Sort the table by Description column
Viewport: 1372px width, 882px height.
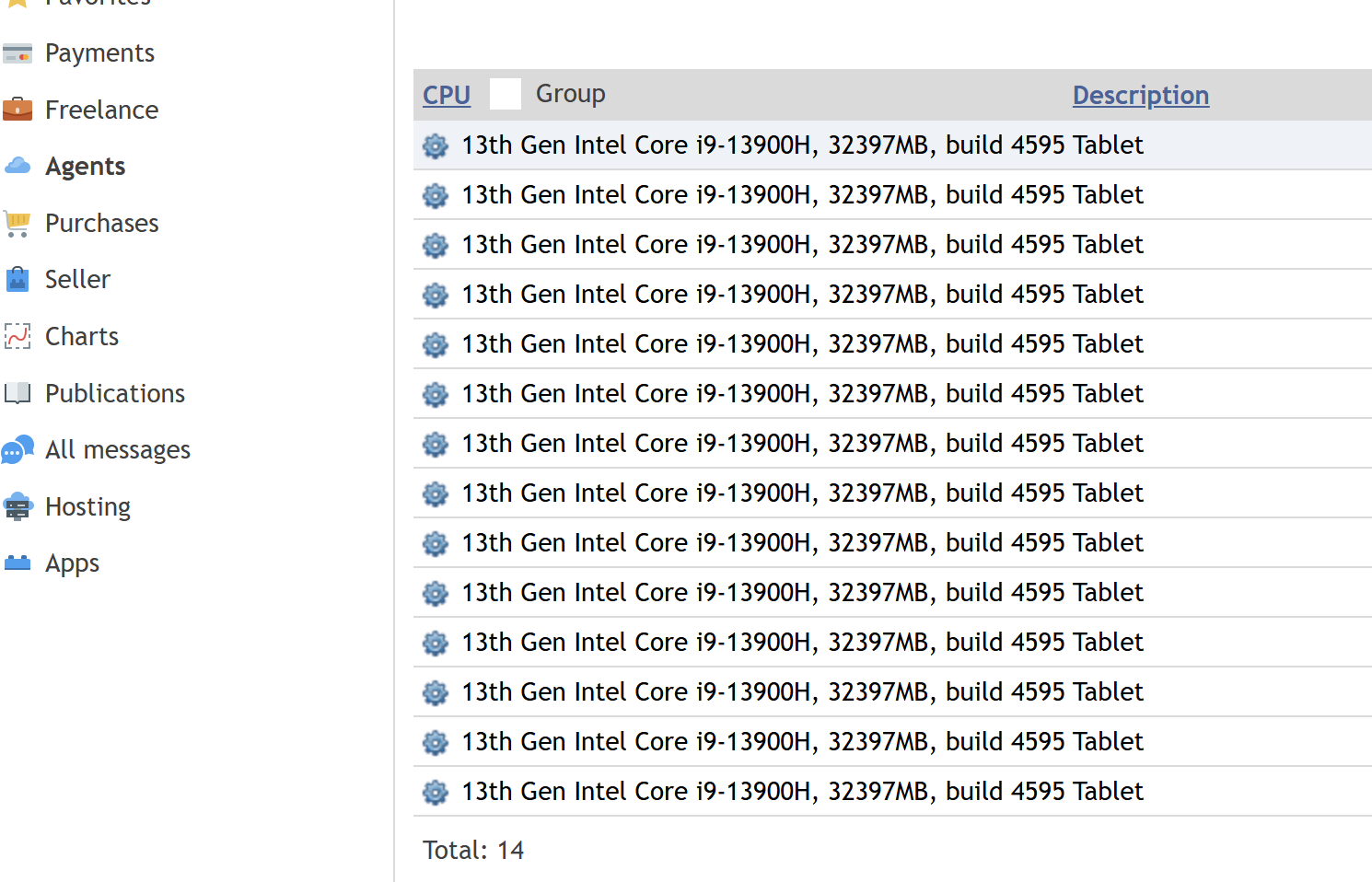(1141, 95)
